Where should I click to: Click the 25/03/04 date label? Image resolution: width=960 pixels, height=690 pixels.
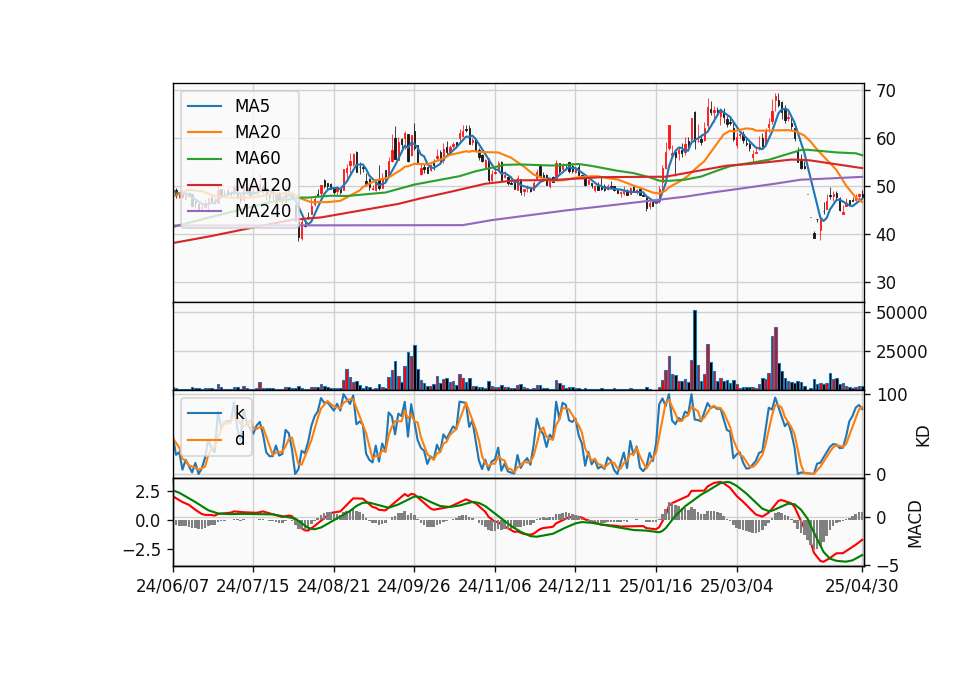point(737,586)
